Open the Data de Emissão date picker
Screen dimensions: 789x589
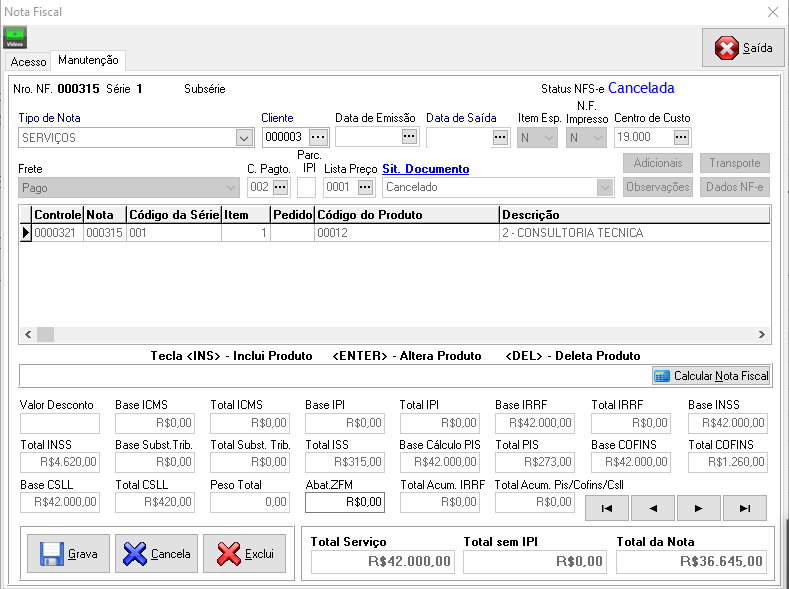pos(409,137)
